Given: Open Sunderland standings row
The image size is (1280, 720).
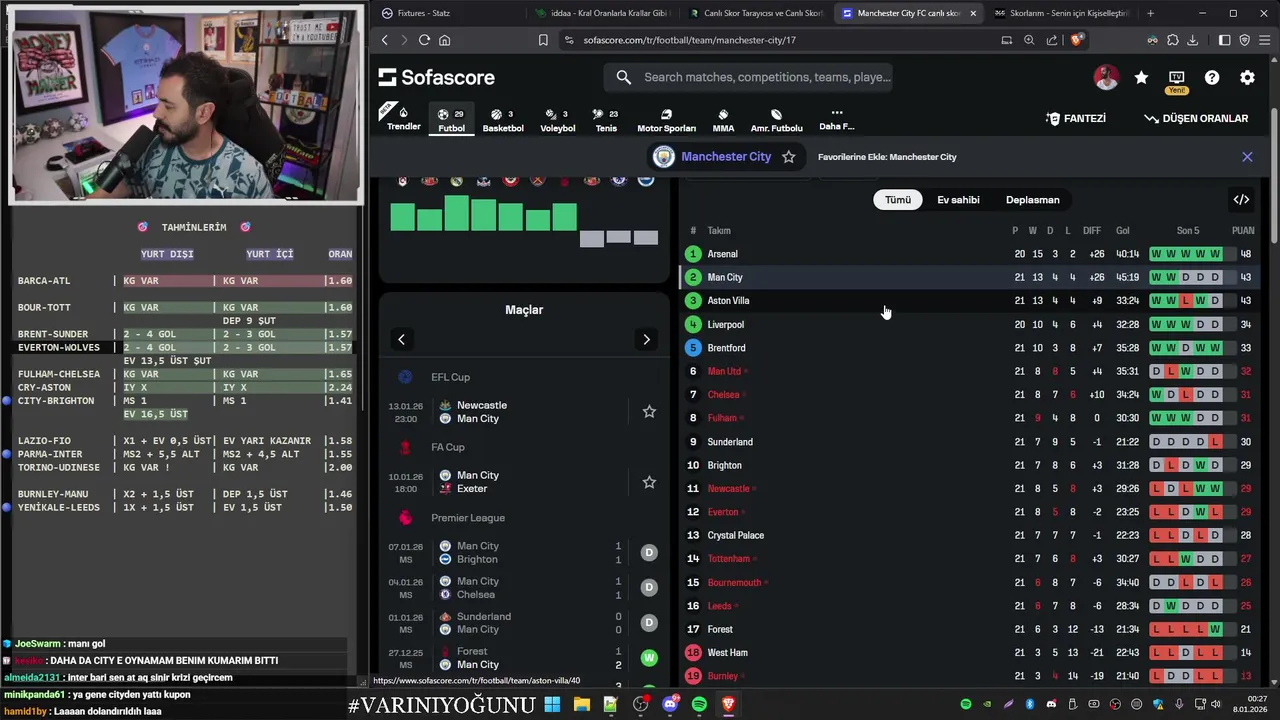Looking at the screenshot, I should (x=968, y=442).
